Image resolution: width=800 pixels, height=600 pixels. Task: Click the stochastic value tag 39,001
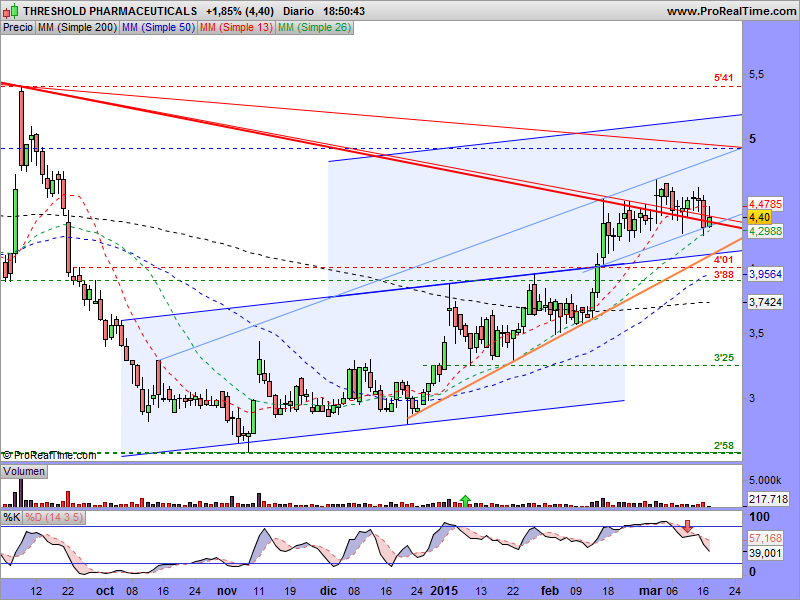(765, 553)
